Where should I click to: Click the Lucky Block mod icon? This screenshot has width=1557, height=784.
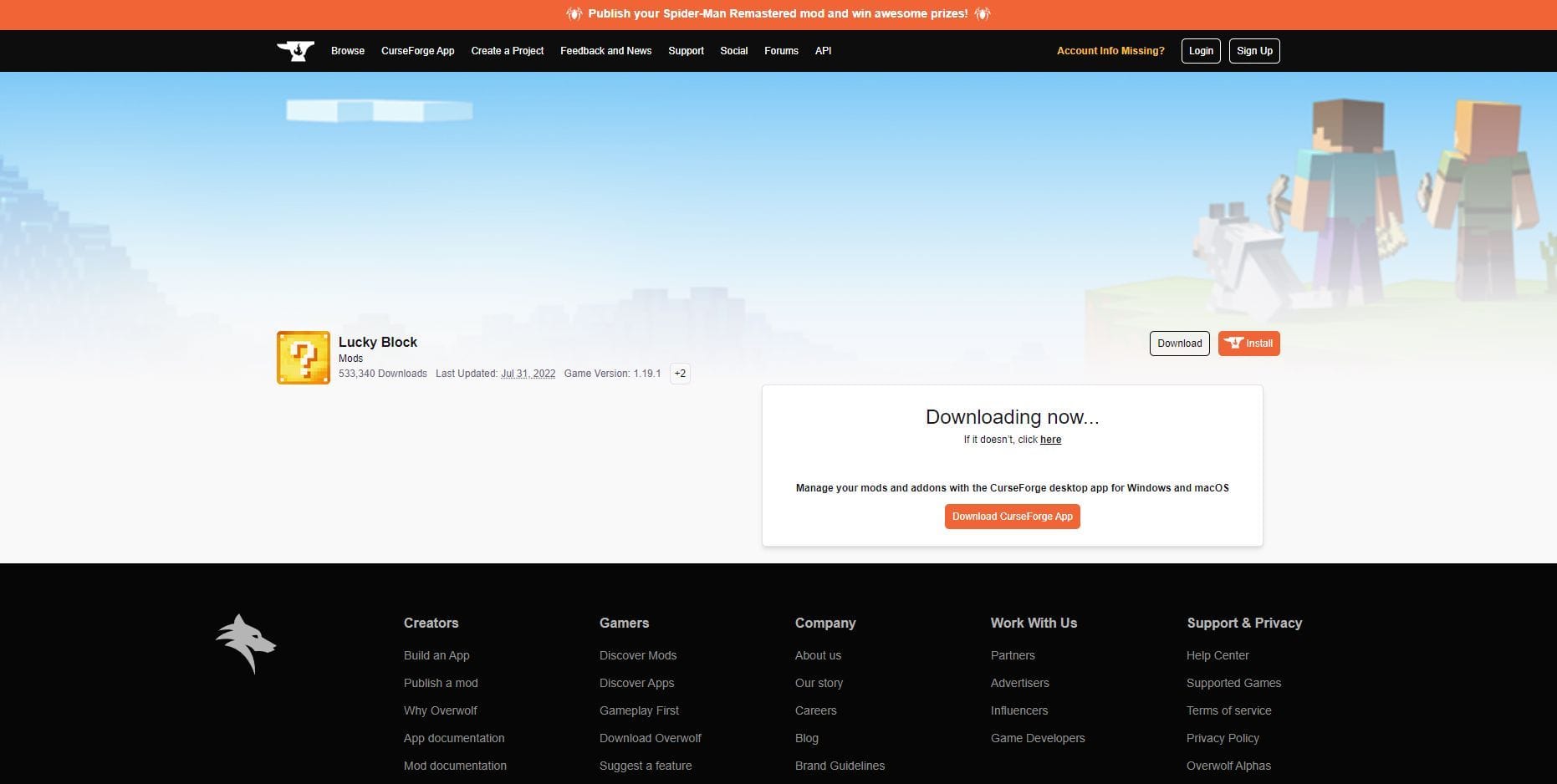coord(303,358)
